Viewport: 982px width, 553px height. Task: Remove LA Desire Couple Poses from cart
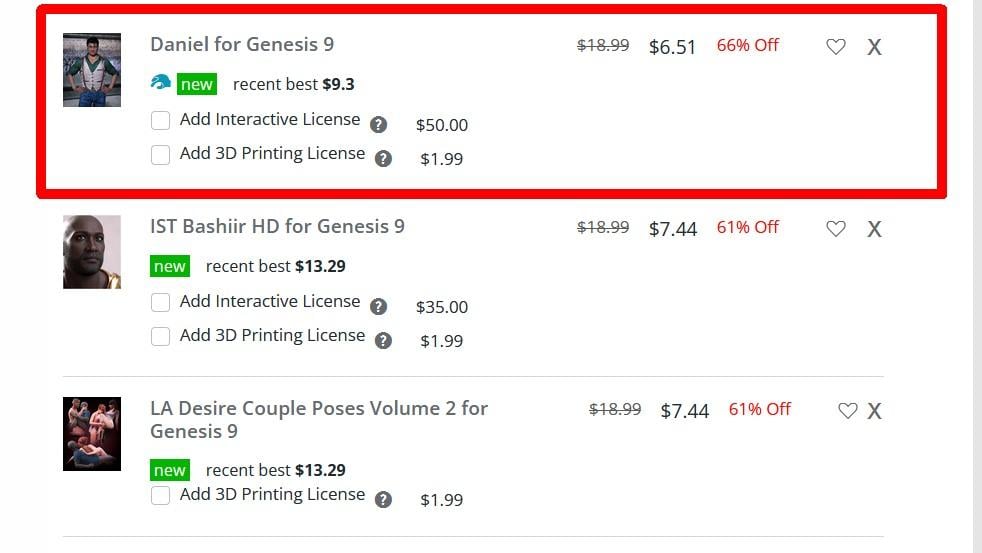pyautogui.click(x=874, y=411)
